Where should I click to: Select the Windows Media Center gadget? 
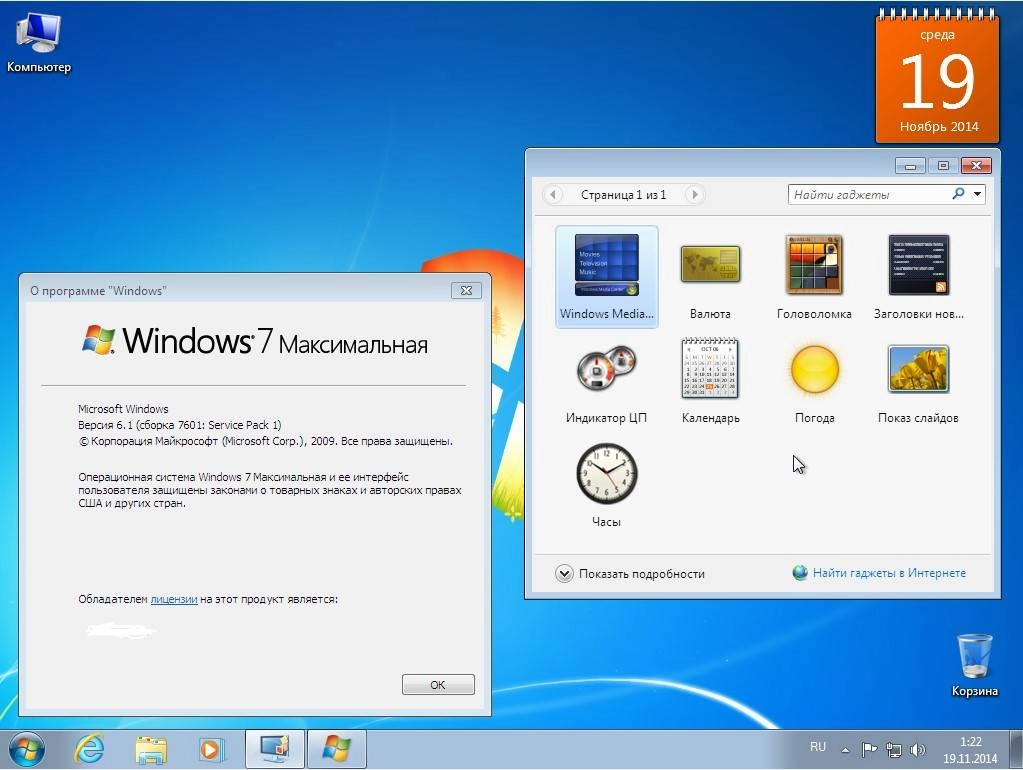tap(607, 277)
